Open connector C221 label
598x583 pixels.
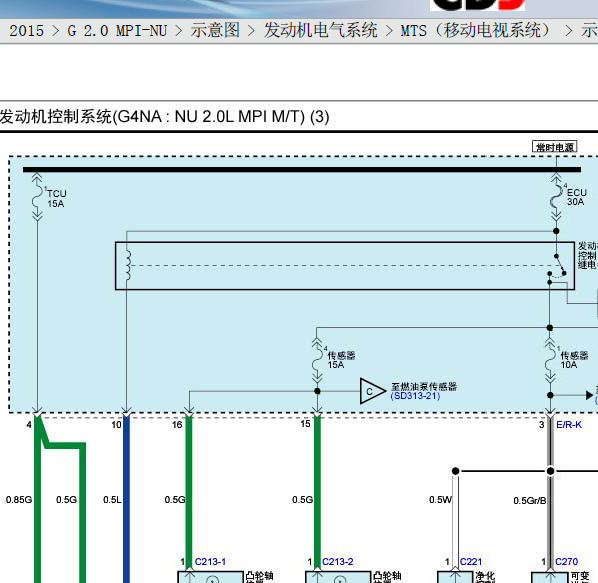(x=471, y=562)
